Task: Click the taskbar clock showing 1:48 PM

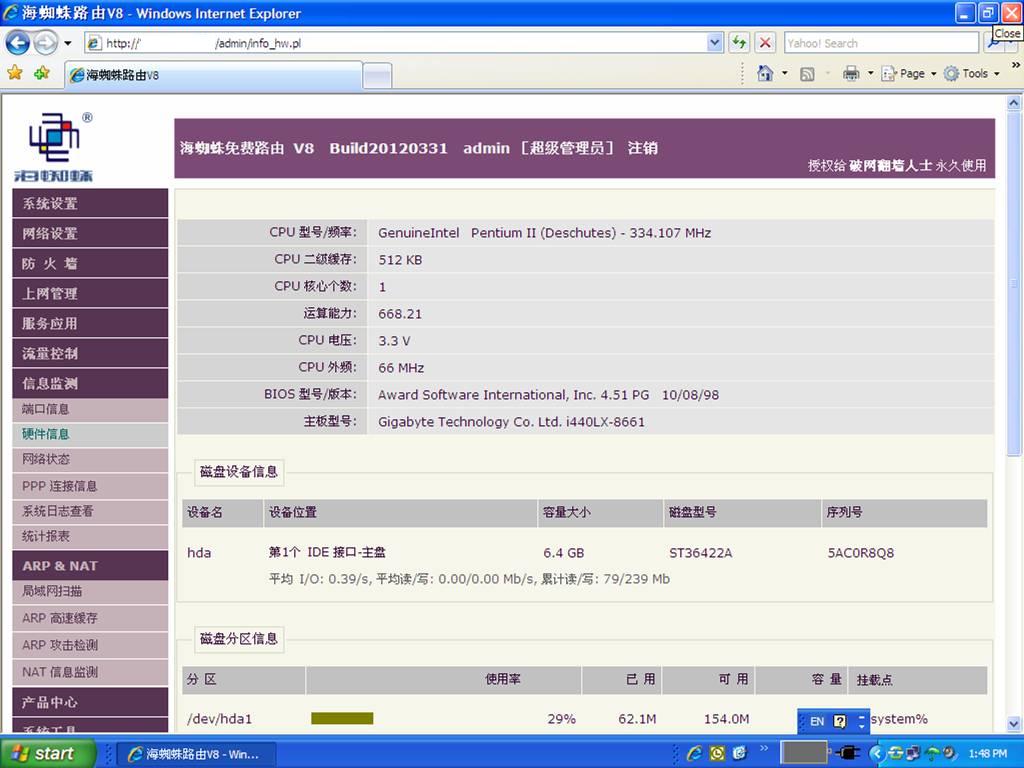Action: pyautogui.click(x=988, y=754)
